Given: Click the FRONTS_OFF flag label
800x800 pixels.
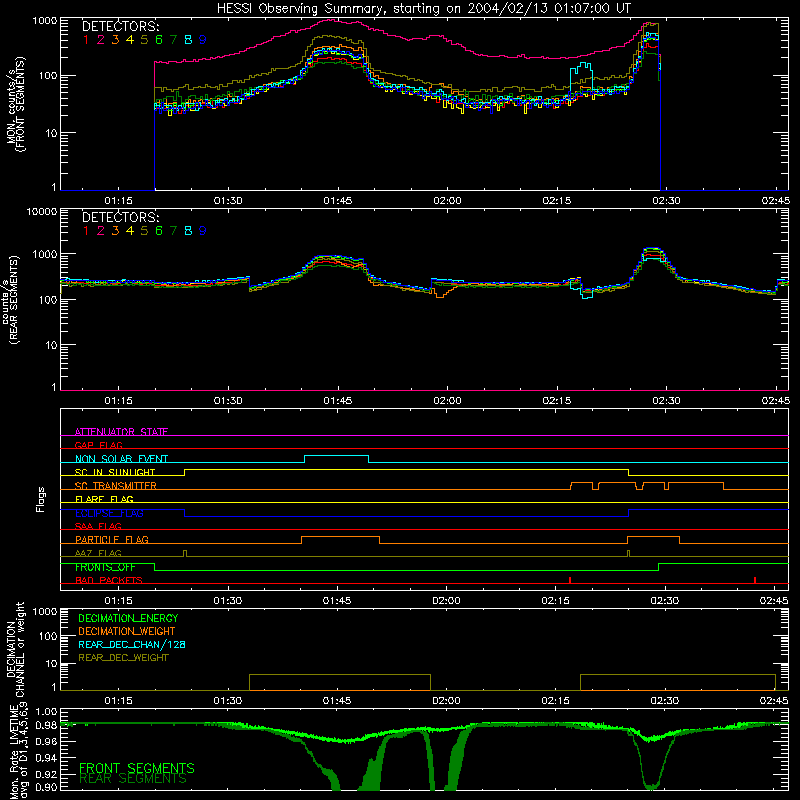Looking at the screenshot, I should tap(105, 567).
